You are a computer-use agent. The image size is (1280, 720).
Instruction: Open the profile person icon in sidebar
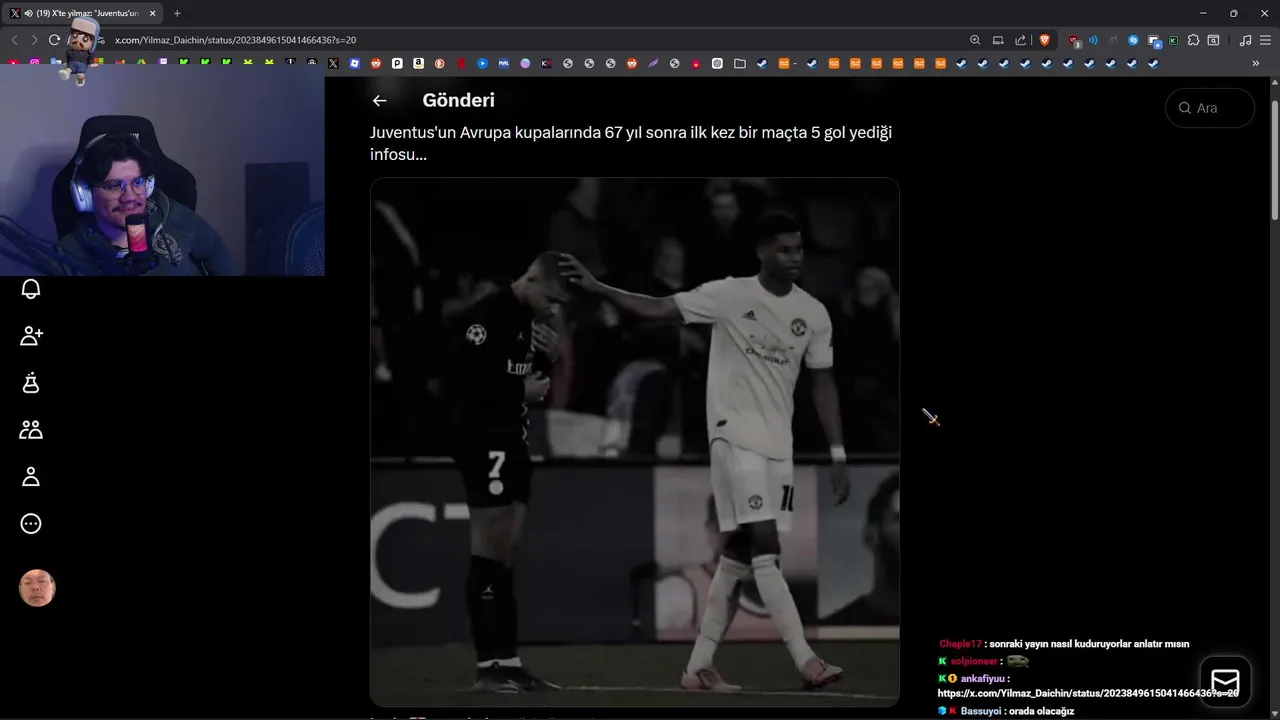[31, 477]
